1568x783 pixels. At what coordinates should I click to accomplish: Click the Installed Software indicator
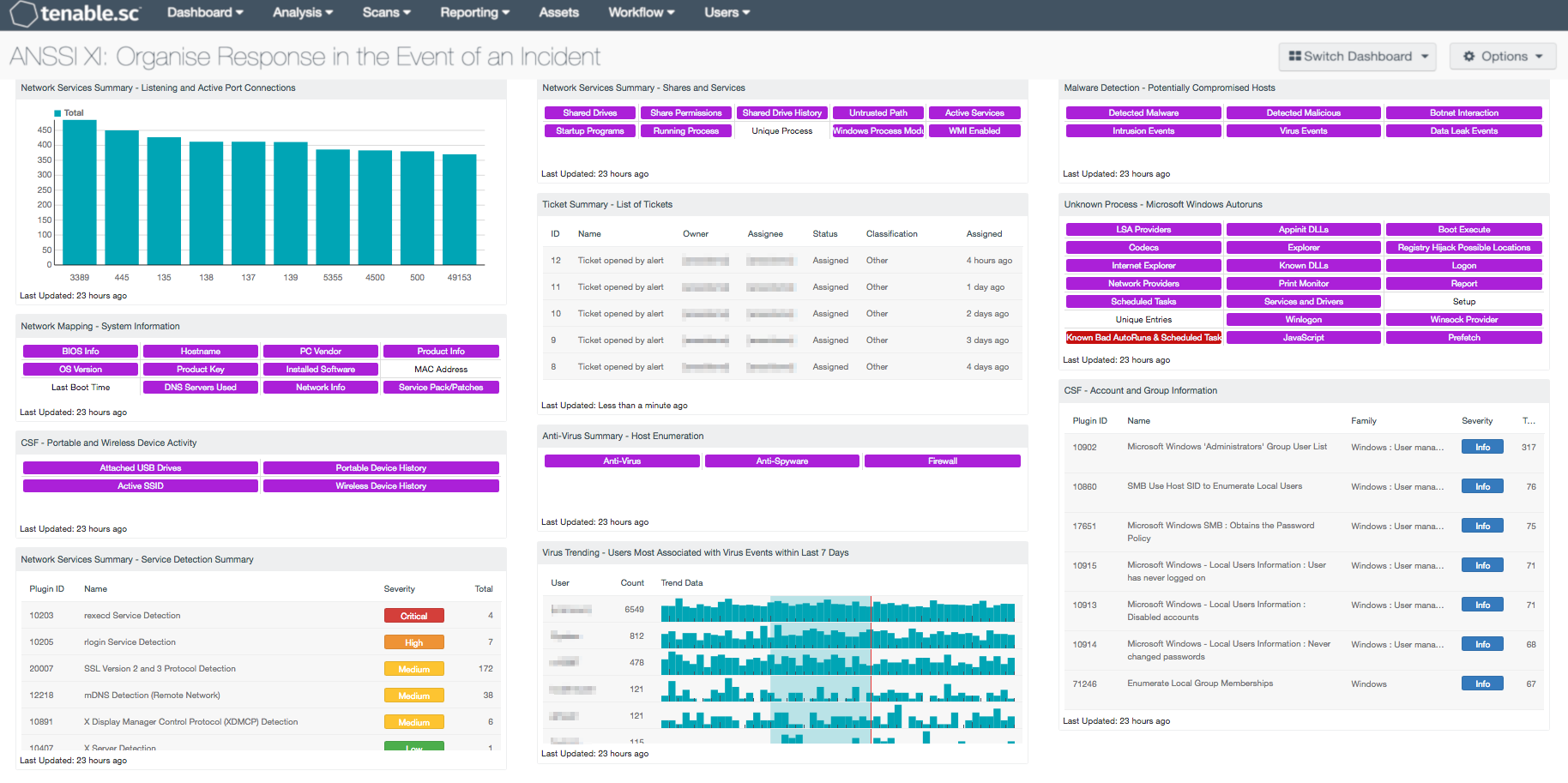321,370
